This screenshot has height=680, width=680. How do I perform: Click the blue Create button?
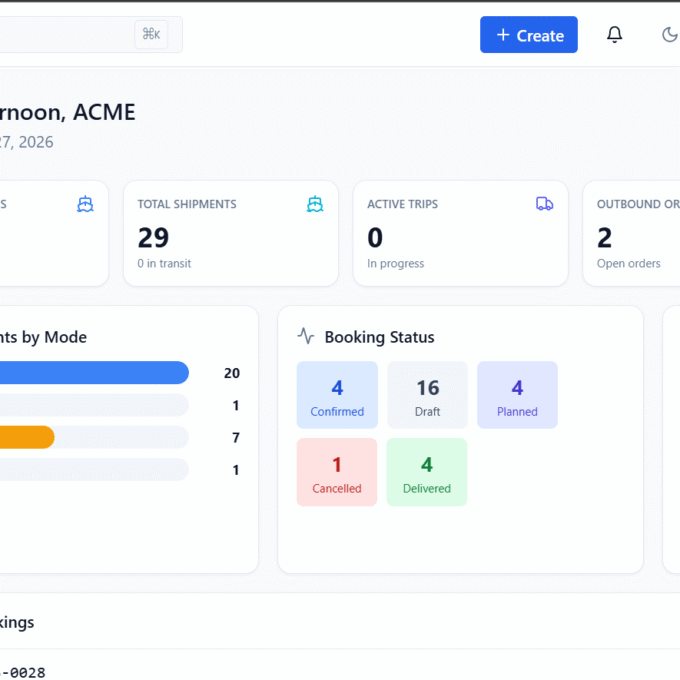click(x=528, y=35)
